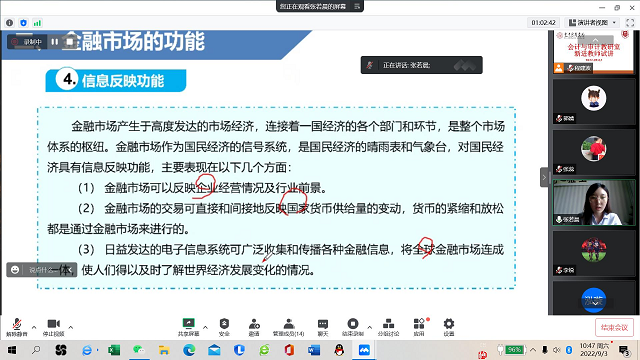Image resolution: width=640 pixels, height=360 pixels.
Task: Turn off camera with 停止视频
Action: click(54, 327)
